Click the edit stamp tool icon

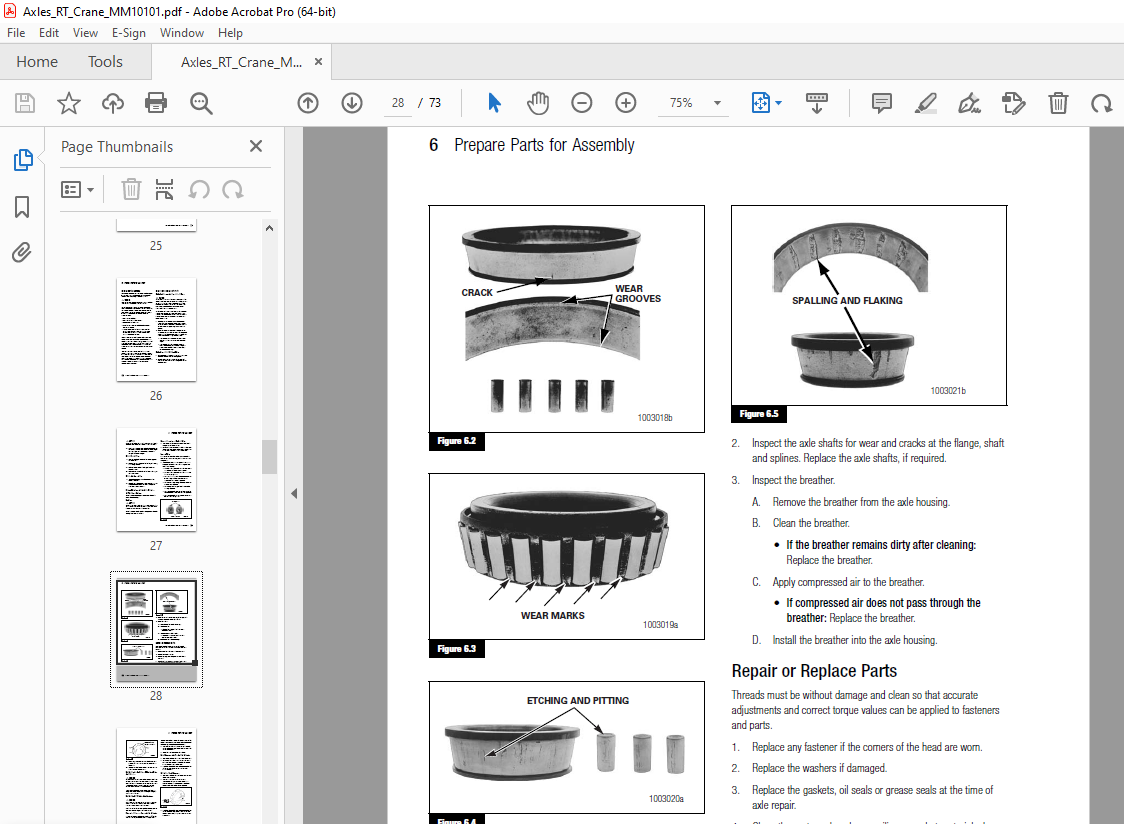tap(1014, 103)
